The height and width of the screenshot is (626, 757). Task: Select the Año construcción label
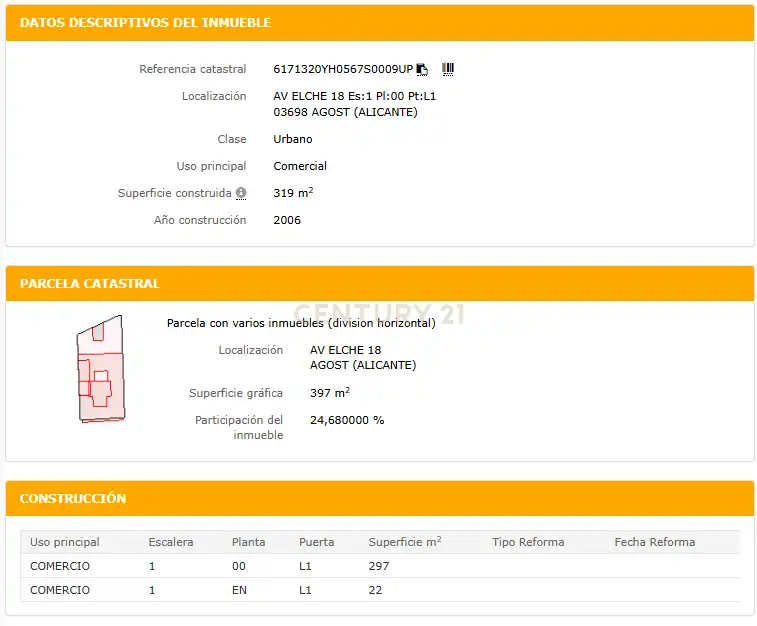[200, 220]
